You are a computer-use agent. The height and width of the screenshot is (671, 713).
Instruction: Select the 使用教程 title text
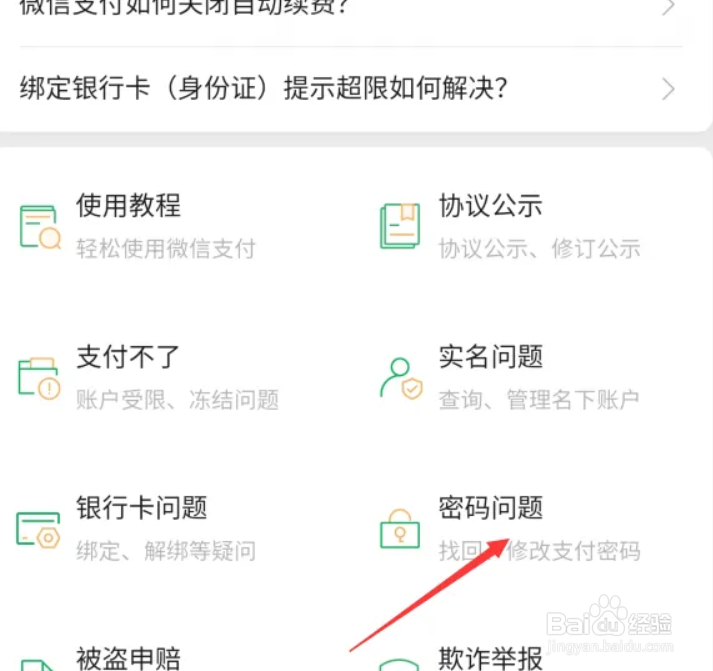tap(129, 205)
